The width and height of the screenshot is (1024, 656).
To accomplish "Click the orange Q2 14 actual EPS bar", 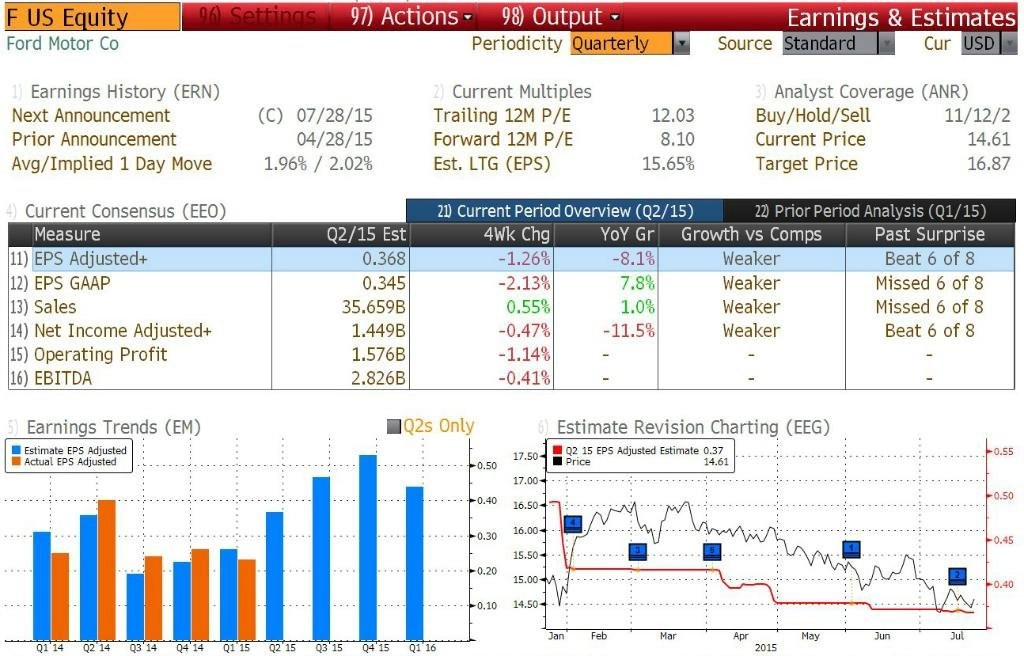I will coord(106,570).
